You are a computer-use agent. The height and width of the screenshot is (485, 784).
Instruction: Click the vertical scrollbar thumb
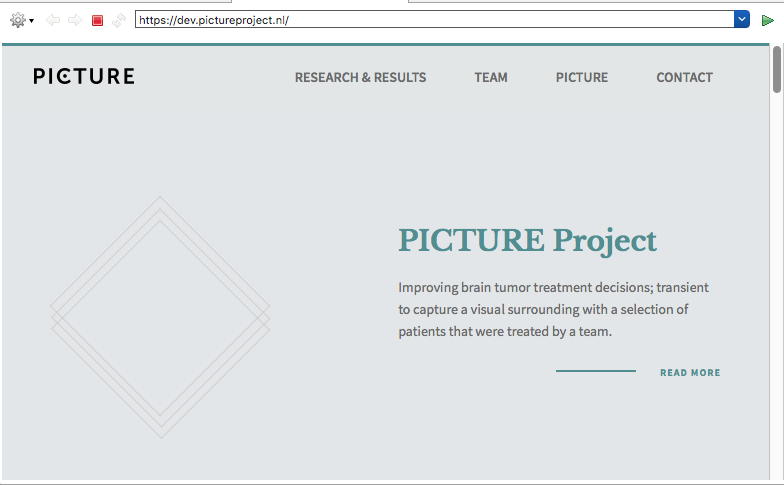click(x=777, y=70)
